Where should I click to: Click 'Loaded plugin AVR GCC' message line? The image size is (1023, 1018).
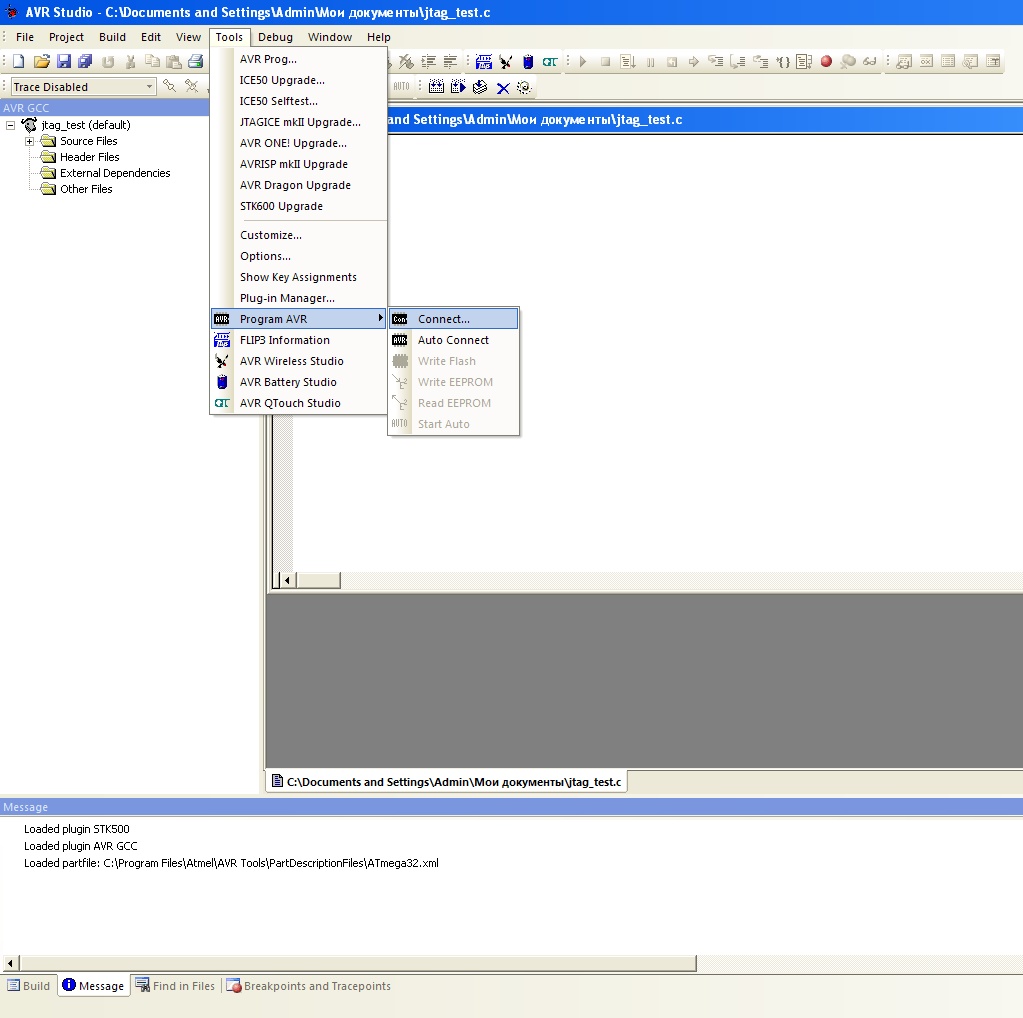[x=81, y=846]
